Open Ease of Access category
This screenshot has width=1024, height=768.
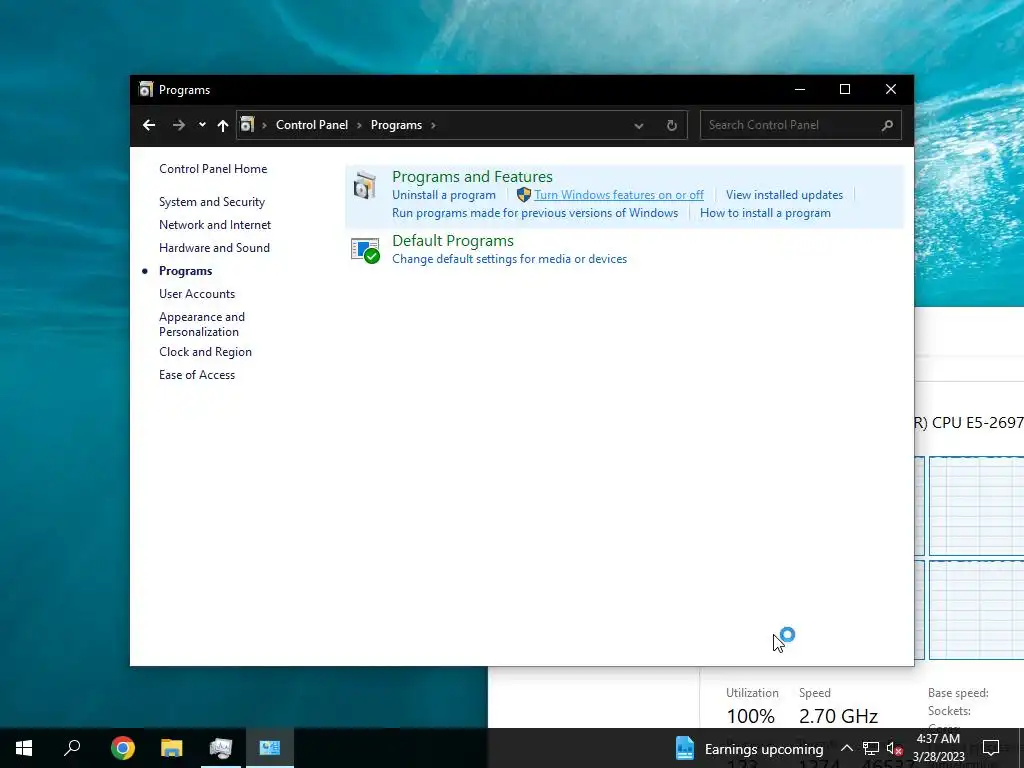(x=197, y=375)
